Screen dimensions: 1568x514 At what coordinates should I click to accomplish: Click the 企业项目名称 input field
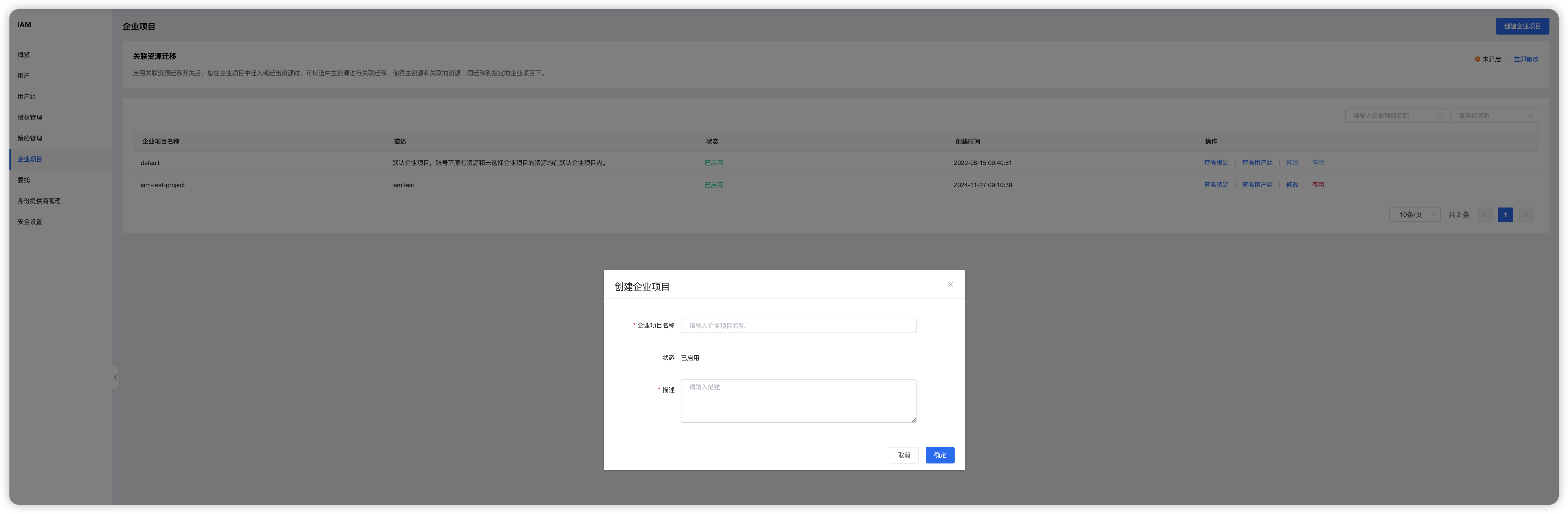(799, 326)
